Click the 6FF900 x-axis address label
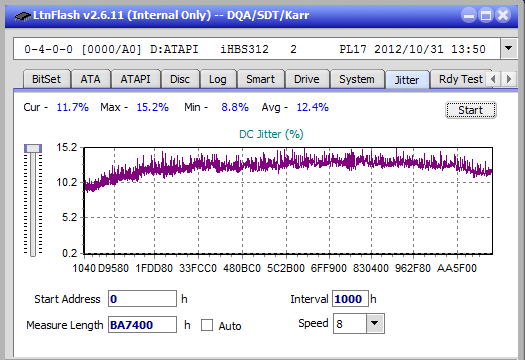Image resolution: width=525 pixels, height=360 pixels. click(328, 268)
